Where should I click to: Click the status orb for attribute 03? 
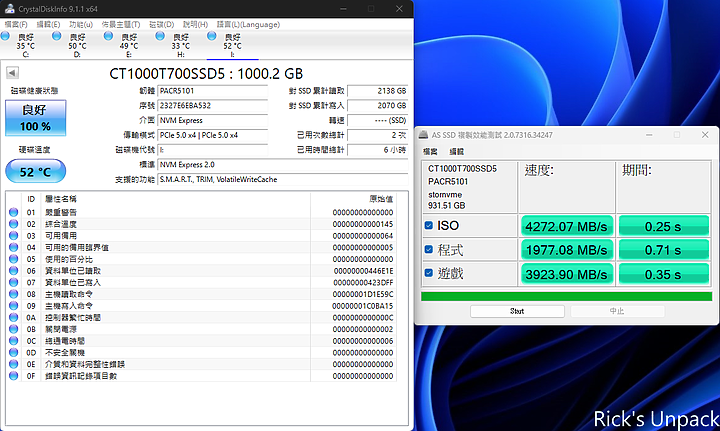pyautogui.click(x=13, y=235)
